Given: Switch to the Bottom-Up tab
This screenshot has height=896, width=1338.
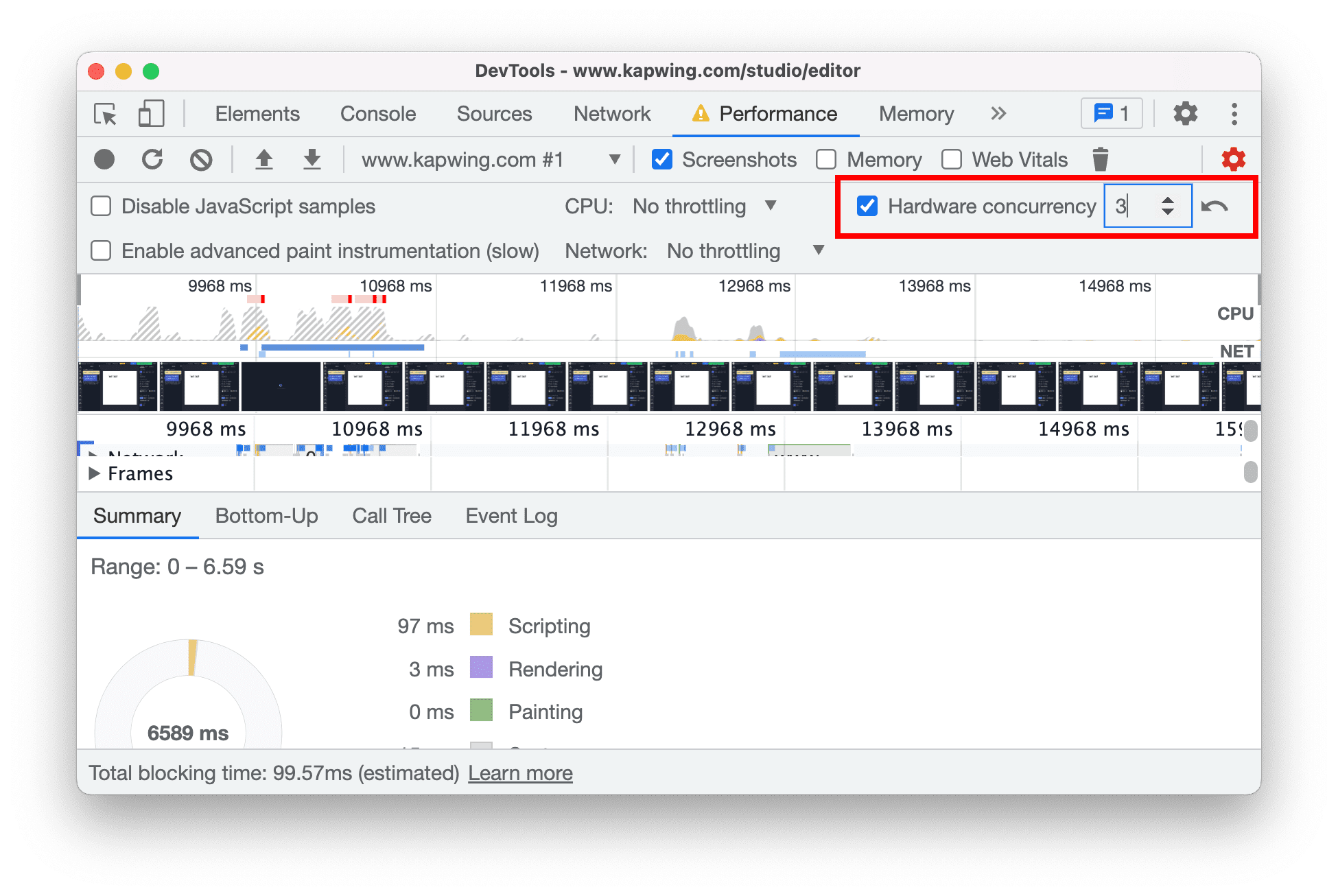Looking at the screenshot, I should click(x=265, y=516).
